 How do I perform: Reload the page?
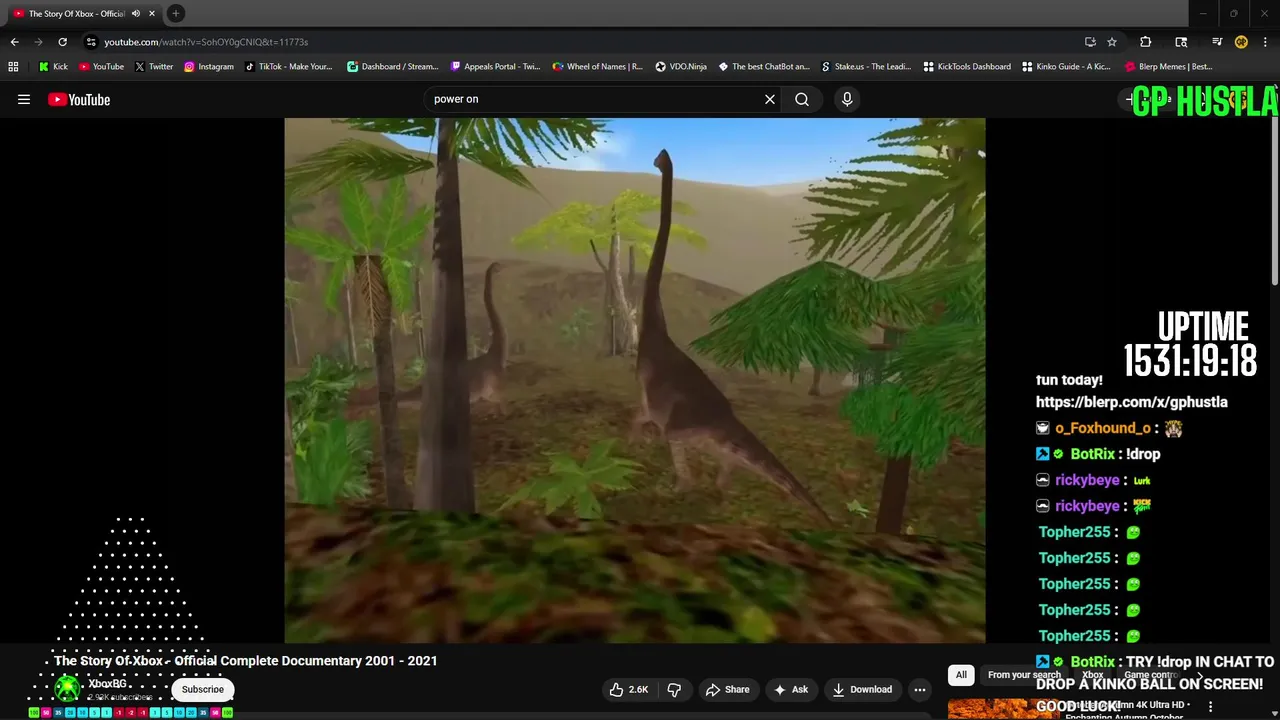point(62,42)
